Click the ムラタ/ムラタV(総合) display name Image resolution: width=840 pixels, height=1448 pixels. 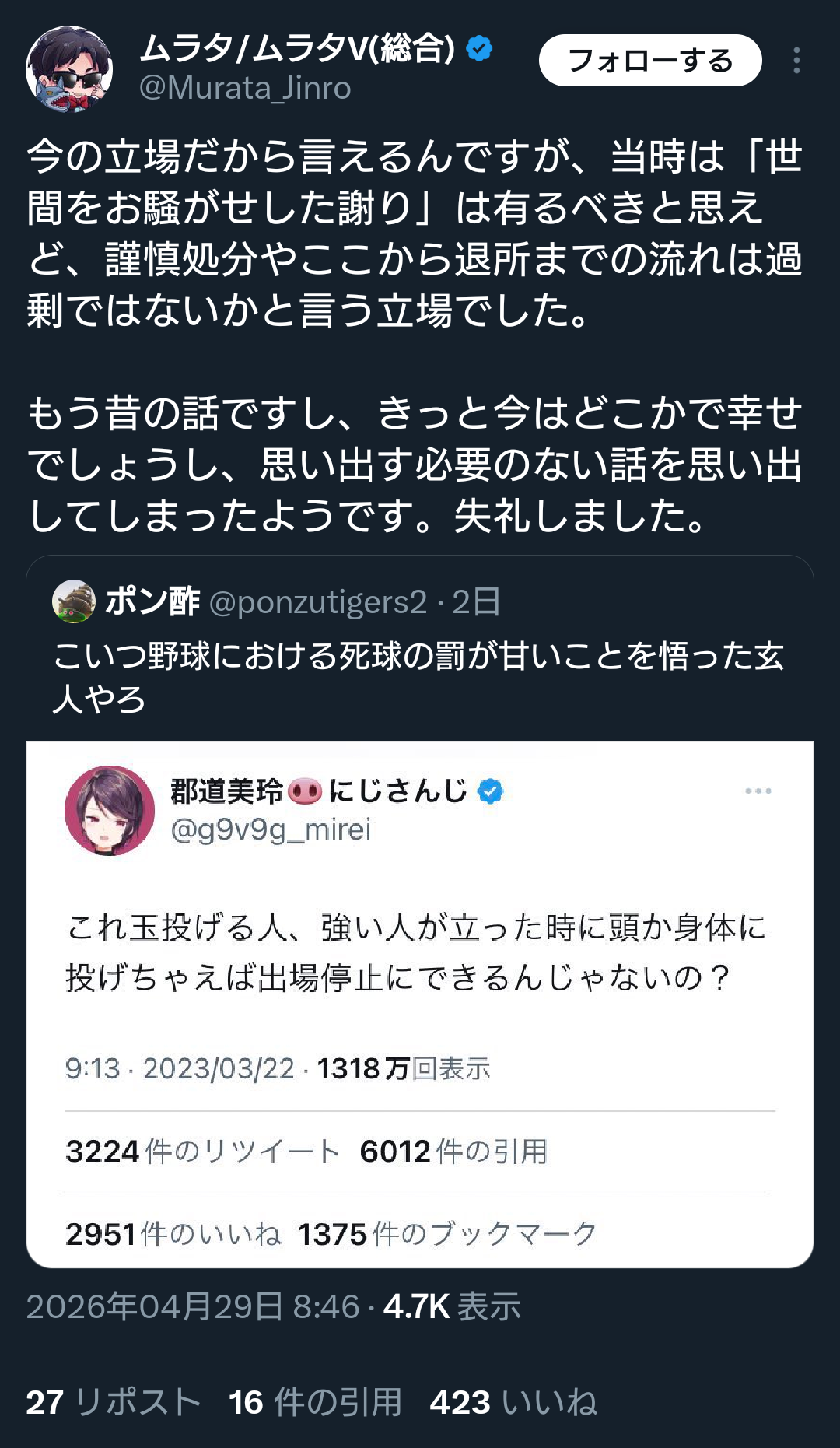297,49
